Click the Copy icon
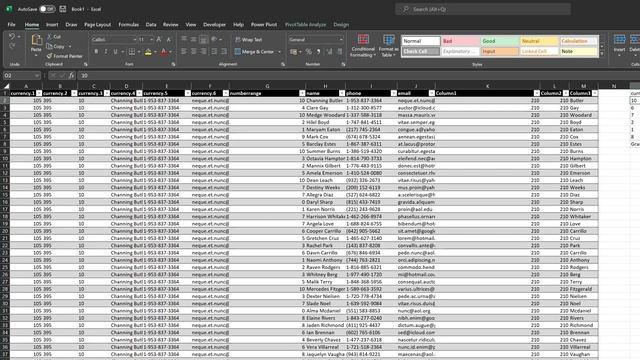Image resolution: width=640 pixels, height=360 pixels. coord(49,46)
